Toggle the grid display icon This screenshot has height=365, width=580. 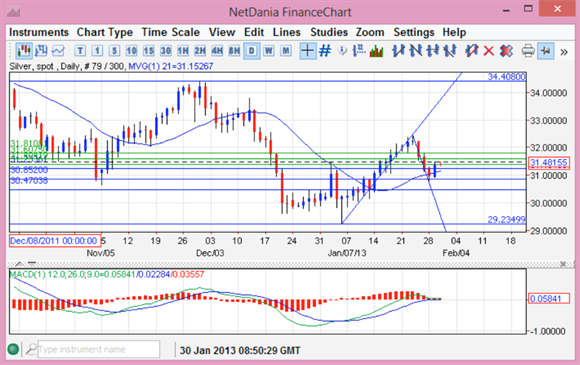click(325, 50)
